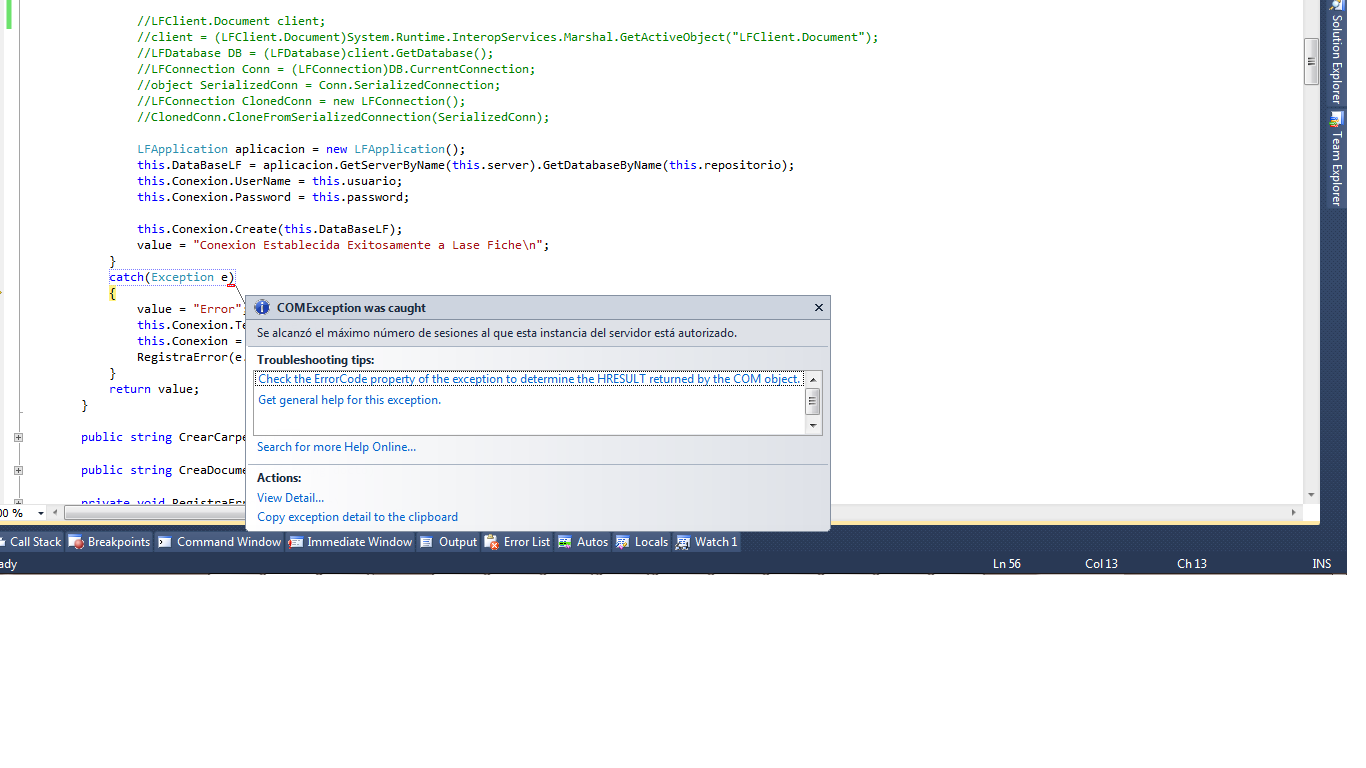Click the Watch 1 tab icon

(x=682, y=542)
